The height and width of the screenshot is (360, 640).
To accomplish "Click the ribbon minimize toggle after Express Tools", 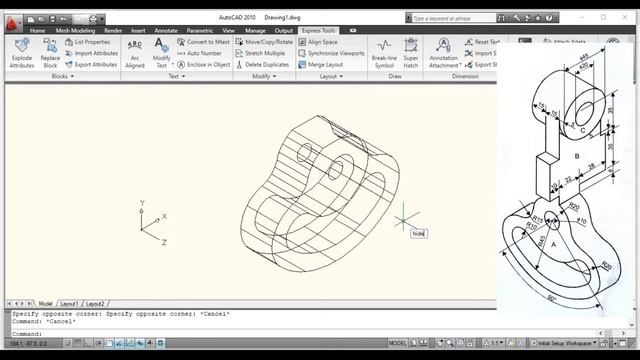I will (x=353, y=31).
